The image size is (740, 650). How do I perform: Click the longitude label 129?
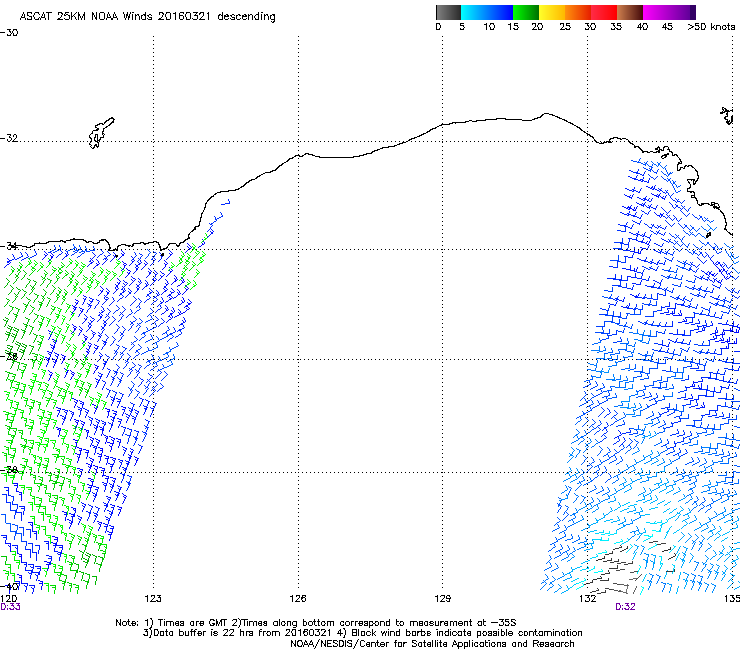coord(442,599)
